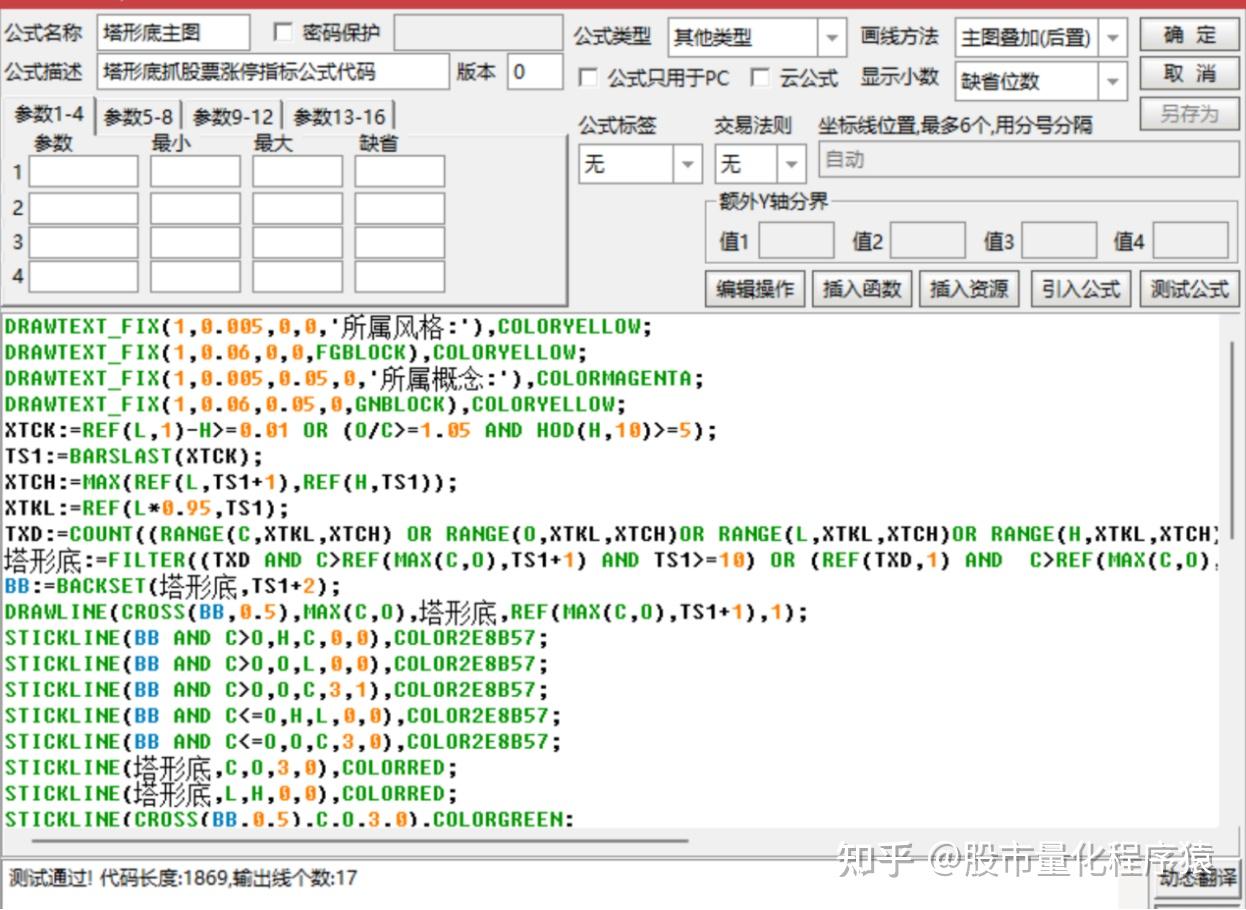Open the 参数9-12 tab

[x=233, y=117]
